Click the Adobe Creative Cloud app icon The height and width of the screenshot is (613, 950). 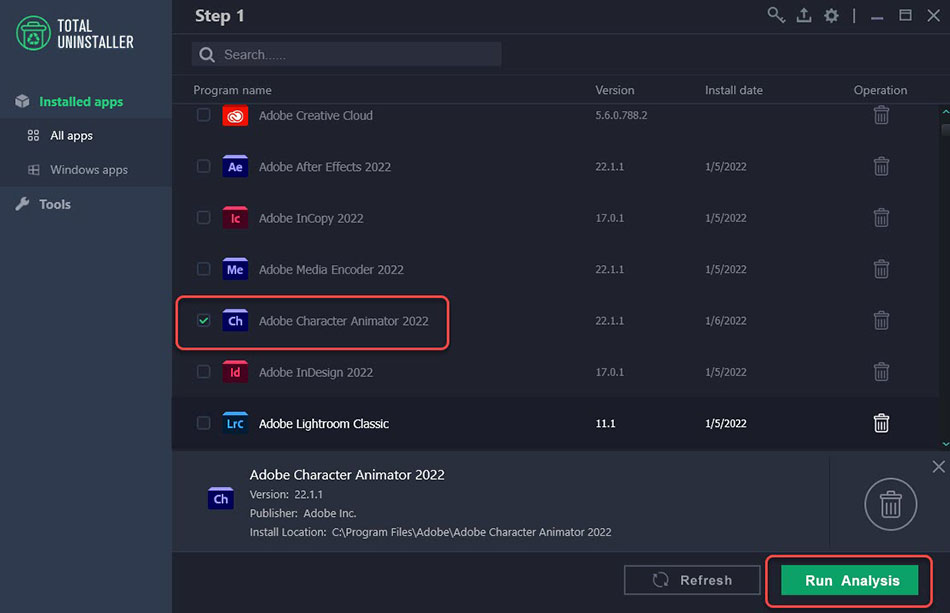click(235, 115)
